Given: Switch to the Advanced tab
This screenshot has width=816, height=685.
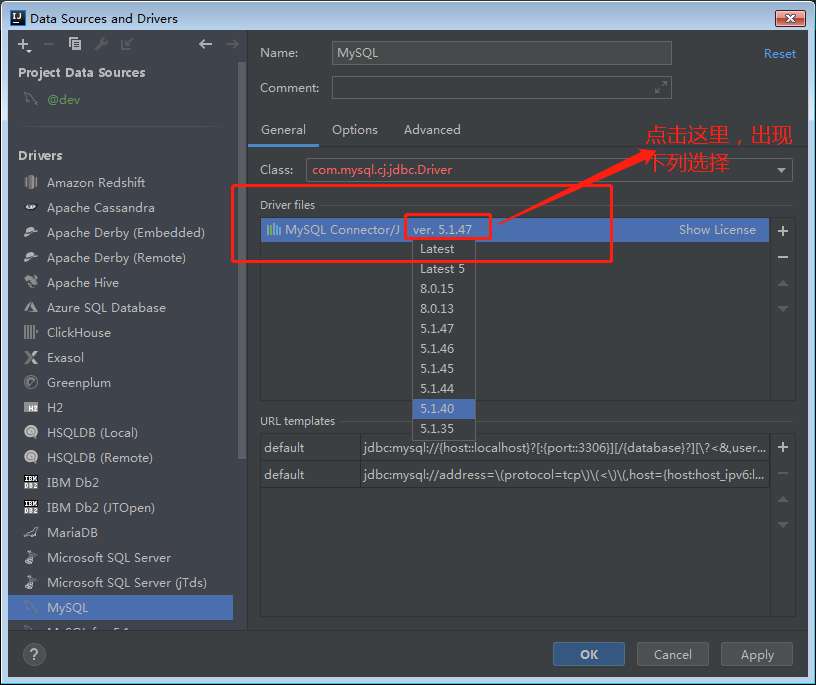Looking at the screenshot, I should 432,130.
